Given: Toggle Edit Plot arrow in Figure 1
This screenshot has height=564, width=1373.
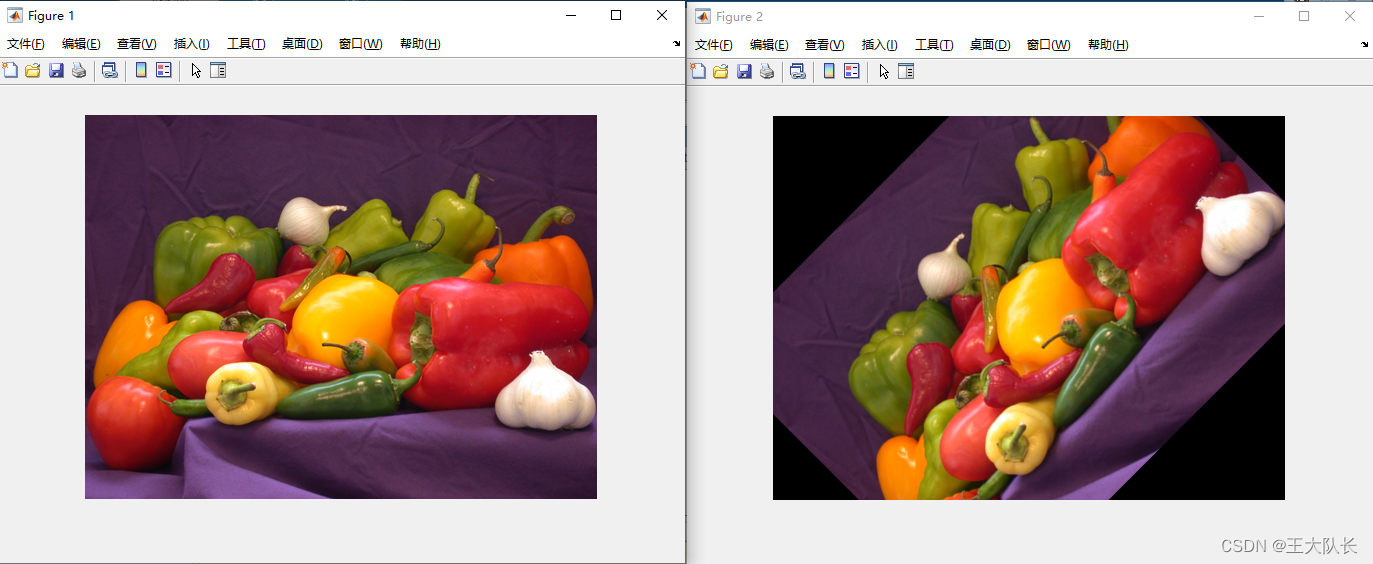Looking at the screenshot, I should 196,70.
